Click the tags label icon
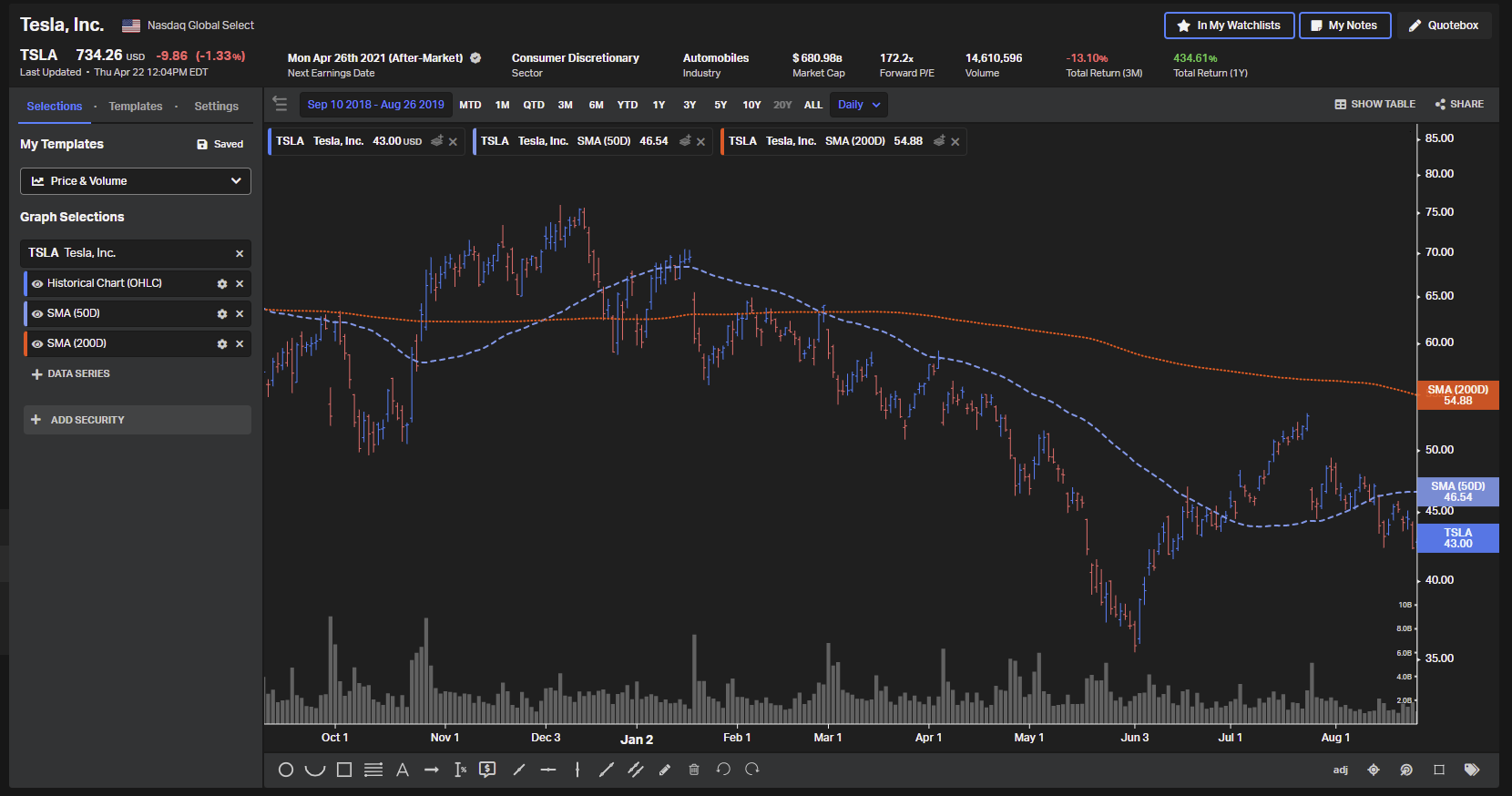Viewport: 1512px width, 796px height. [x=1472, y=770]
